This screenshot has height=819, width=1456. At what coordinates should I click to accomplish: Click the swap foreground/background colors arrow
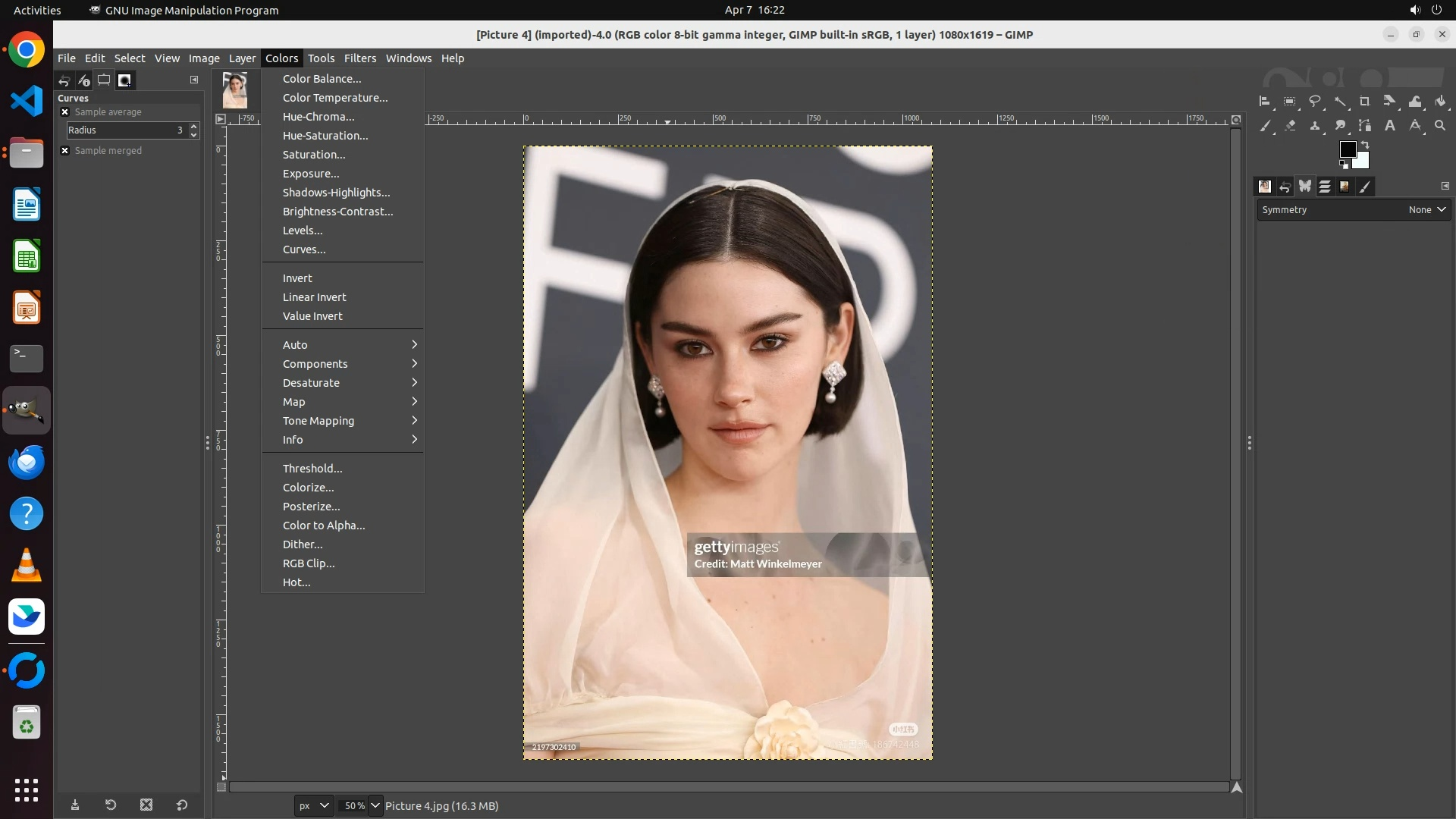click(1365, 144)
